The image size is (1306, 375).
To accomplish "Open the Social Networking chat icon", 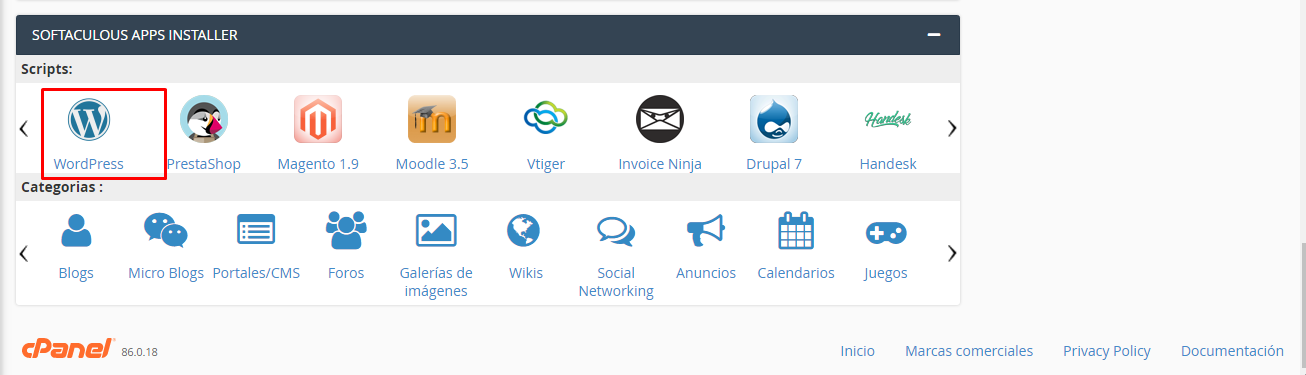I will click(616, 231).
